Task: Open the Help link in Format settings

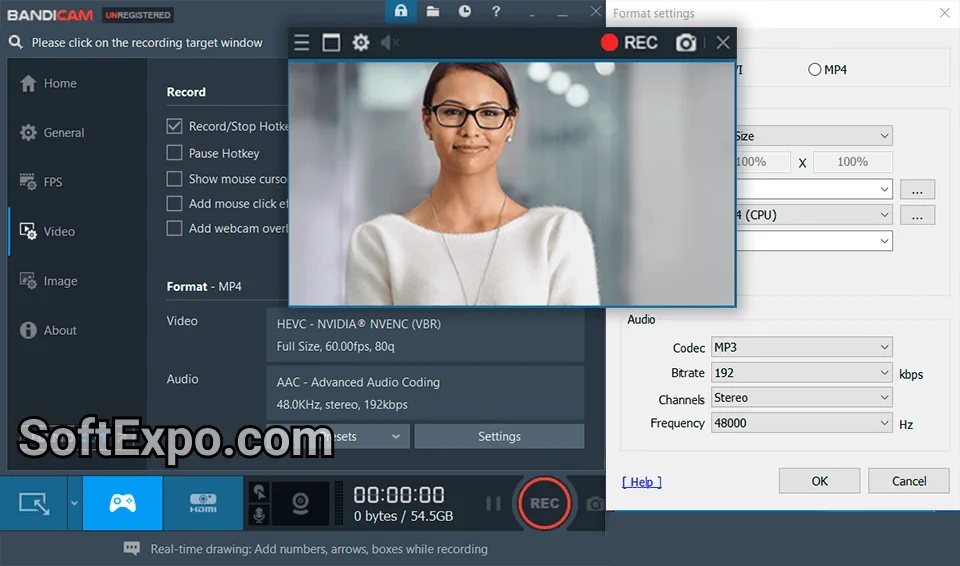Action: pyautogui.click(x=642, y=482)
